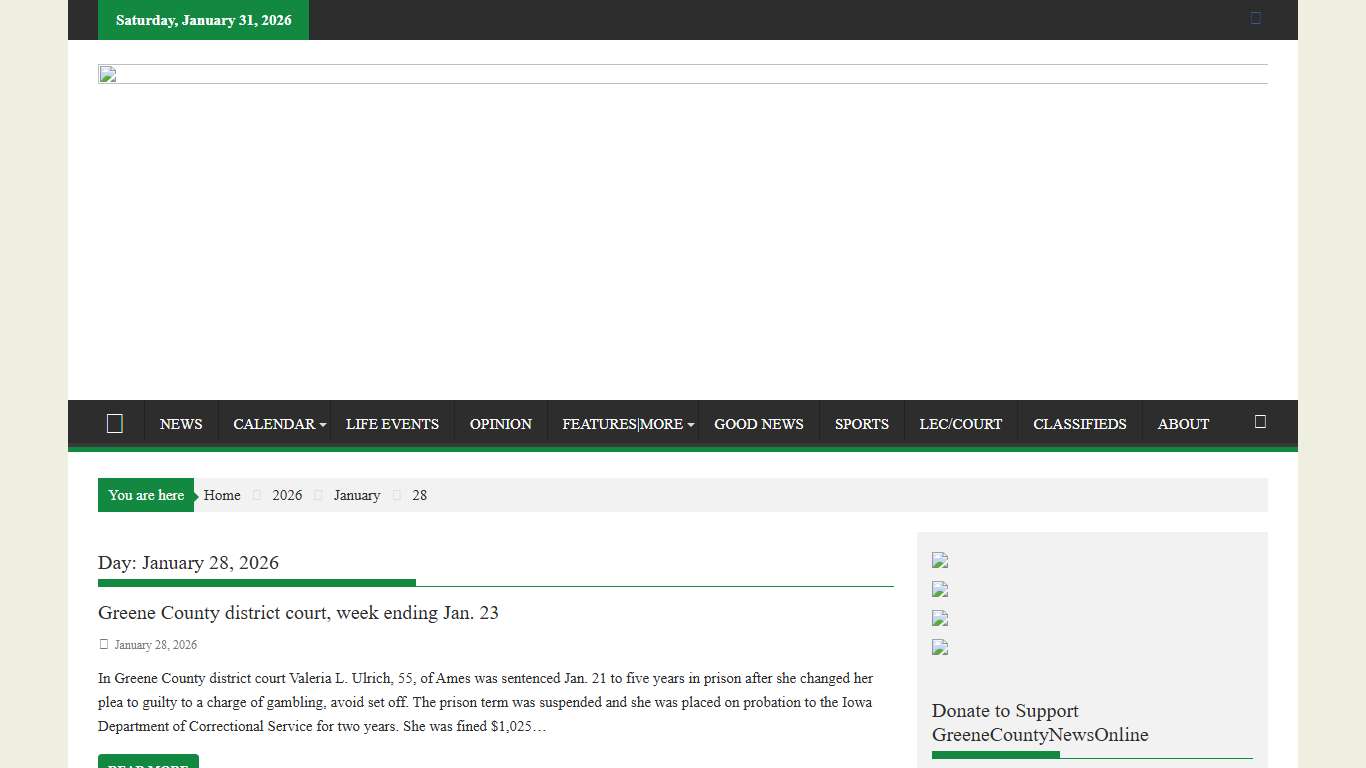Open the LIFE EVENTS page
1366x768 pixels.
(392, 424)
